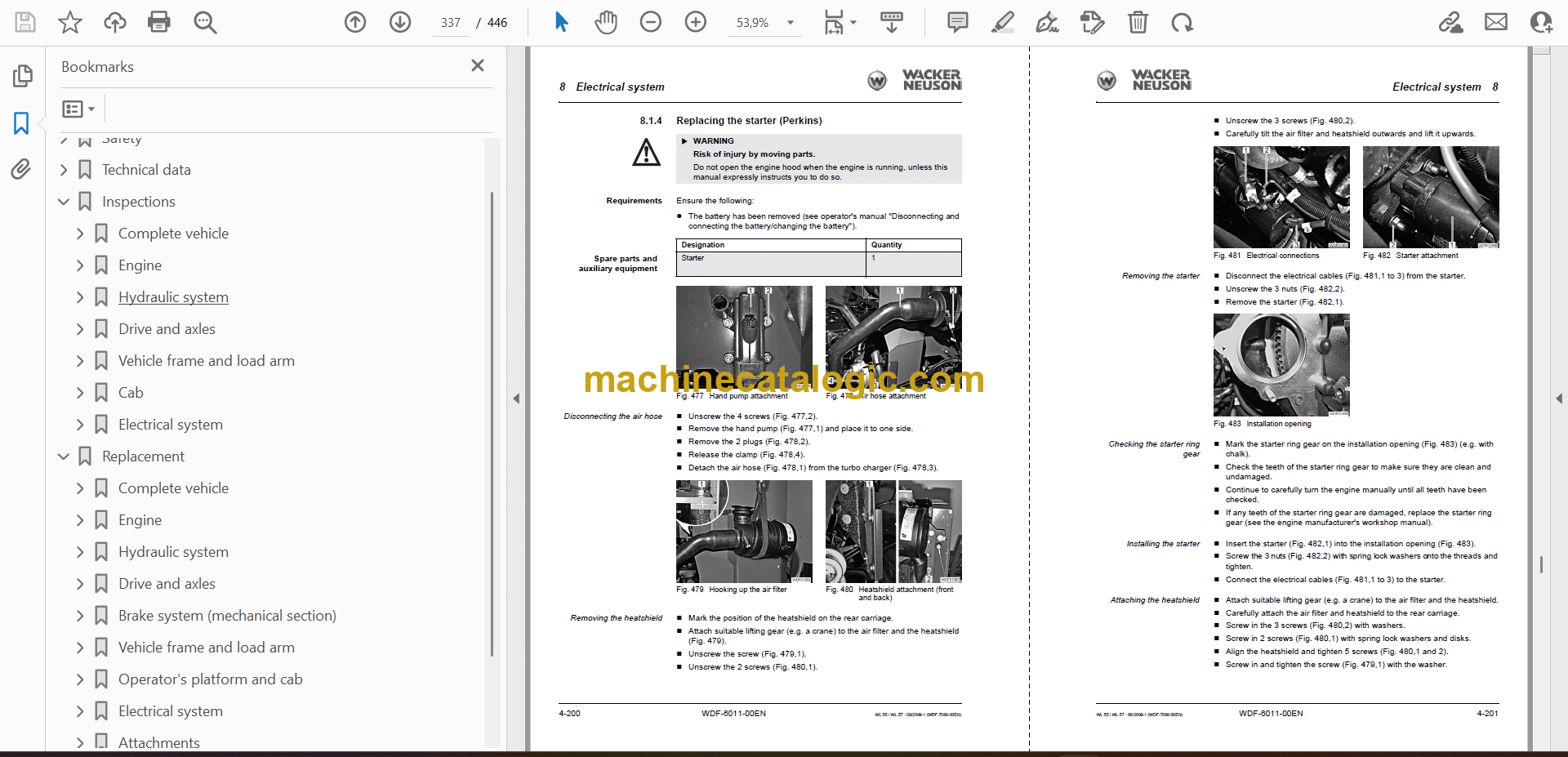1568x757 pixels.
Task: Open the zoom level dropdown
Action: pos(790,23)
